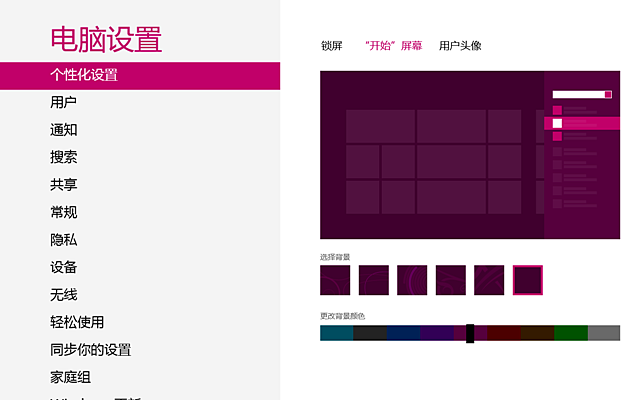Pick the navy blue background color

(404, 333)
